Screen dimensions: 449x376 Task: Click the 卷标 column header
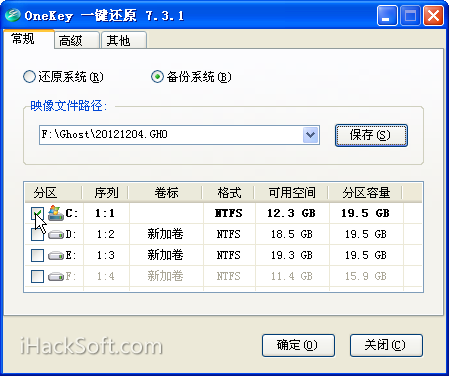coord(166,193)
